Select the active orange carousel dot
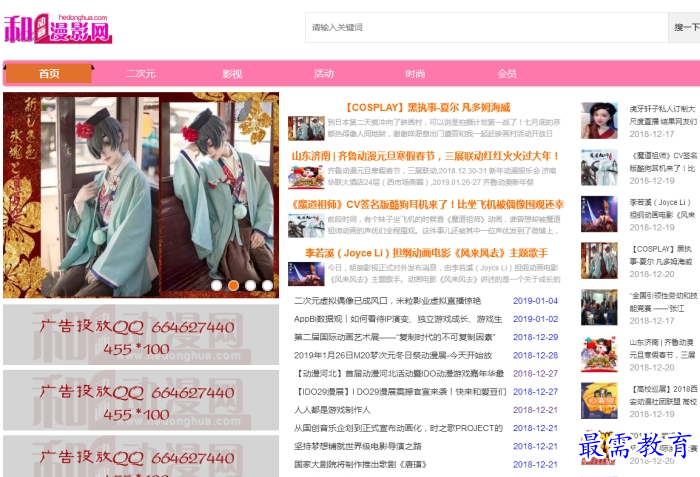Viewport: 700px width, 477px height. (233, 285)
